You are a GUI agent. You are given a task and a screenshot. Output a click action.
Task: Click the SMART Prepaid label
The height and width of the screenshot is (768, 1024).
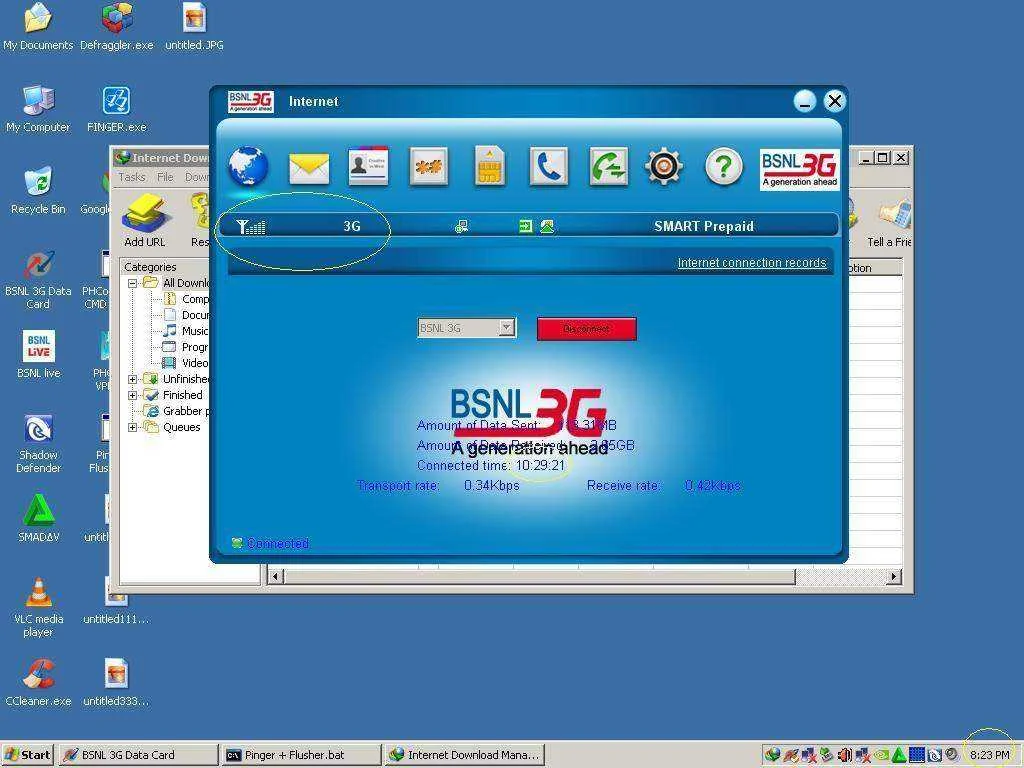click(704, 227)
